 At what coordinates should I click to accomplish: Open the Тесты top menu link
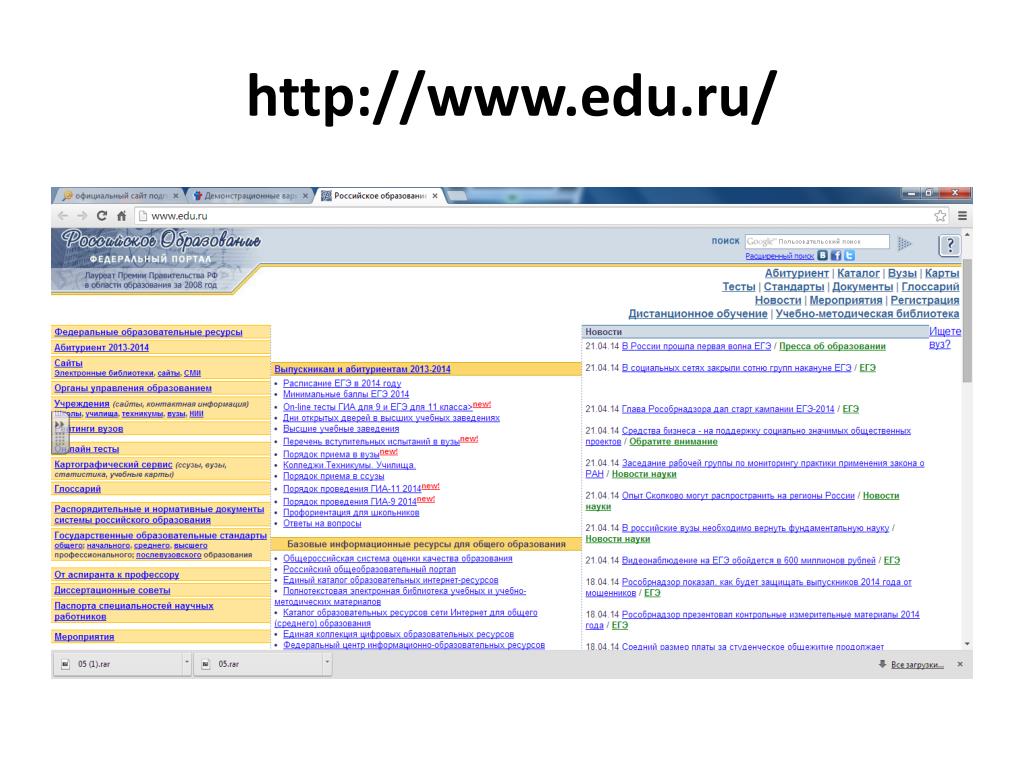pos(739,287)
